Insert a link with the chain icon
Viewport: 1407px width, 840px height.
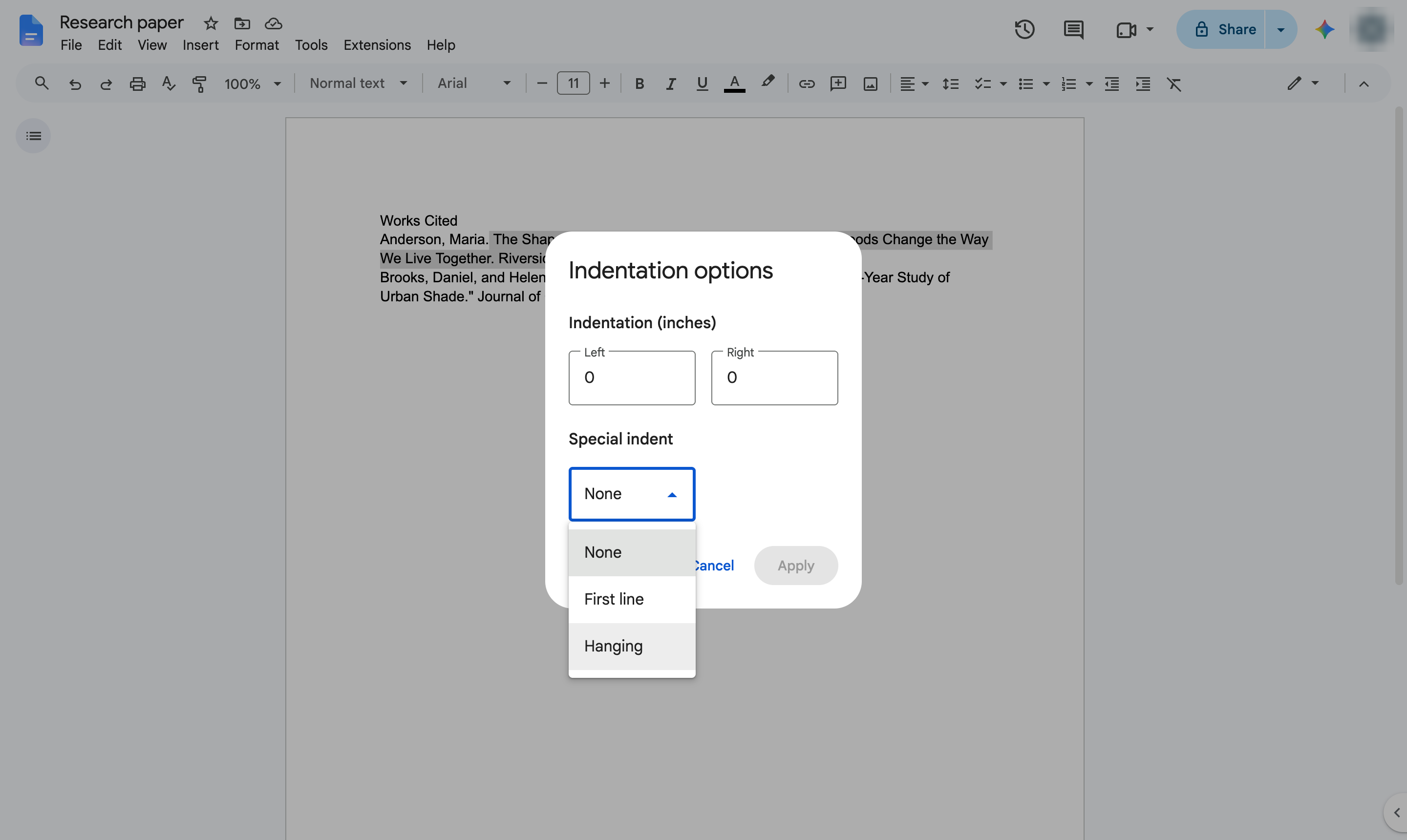click(807, 84)
